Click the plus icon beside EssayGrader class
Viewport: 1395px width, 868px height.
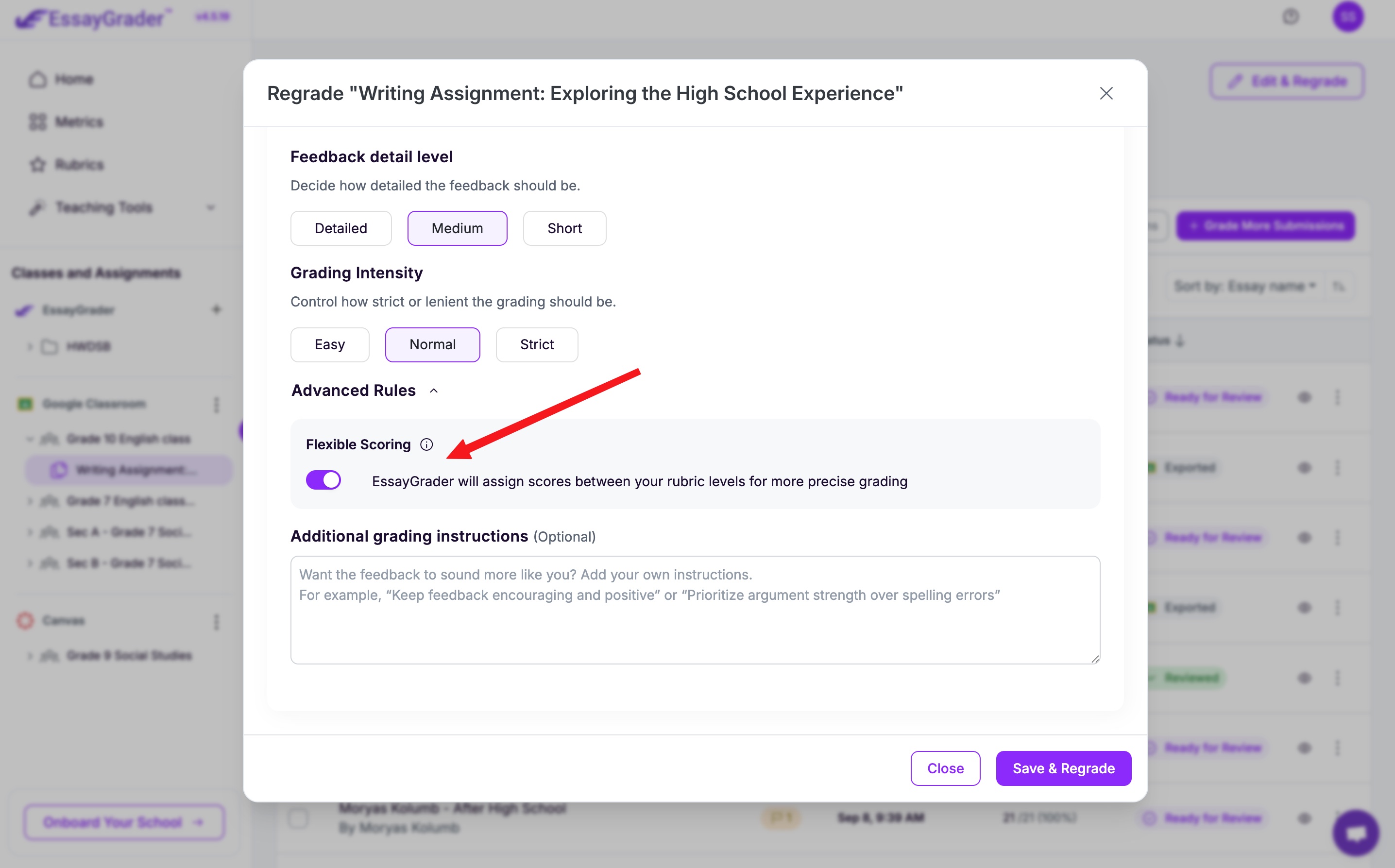[217, 310]
